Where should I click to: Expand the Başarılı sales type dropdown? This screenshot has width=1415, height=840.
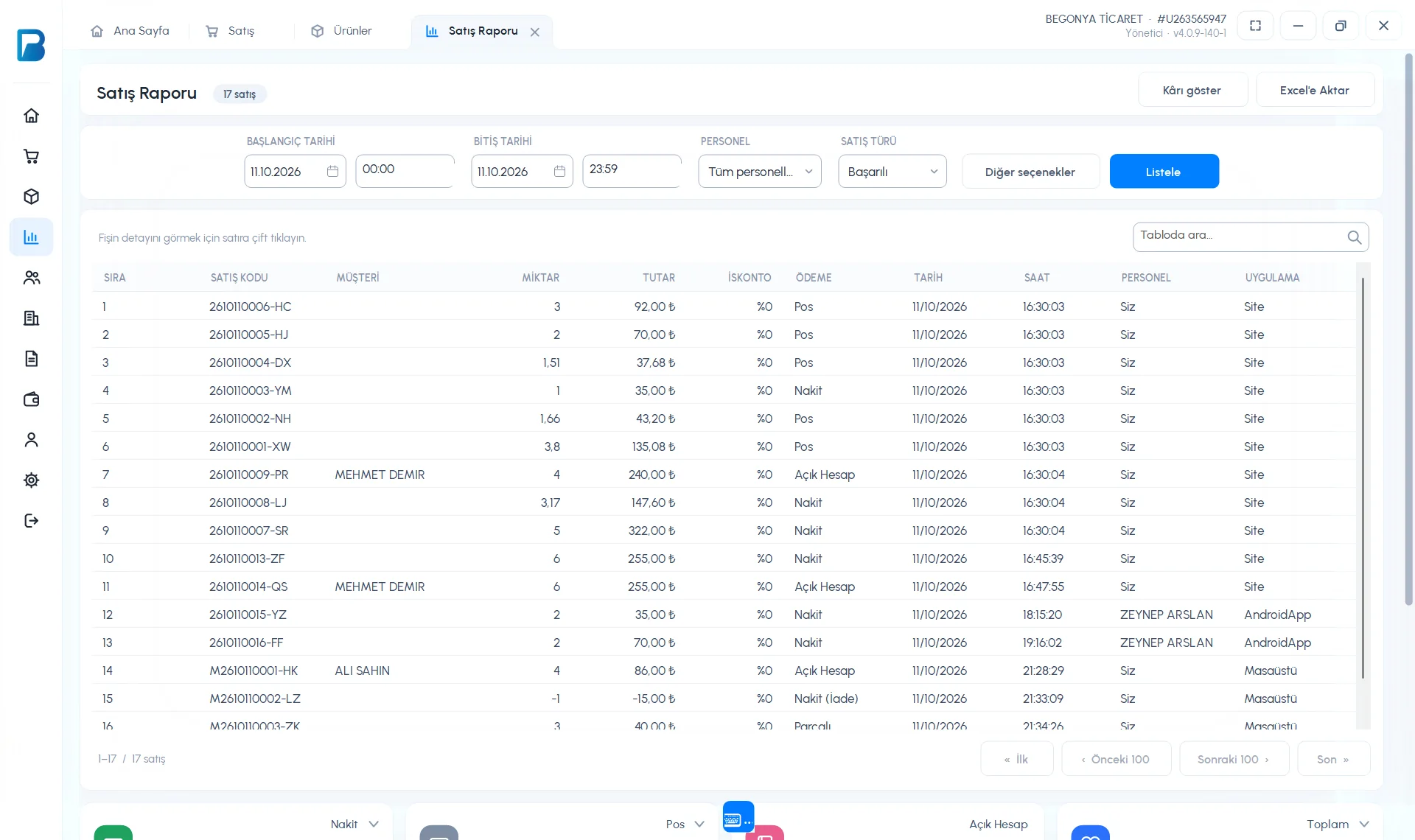892,172
